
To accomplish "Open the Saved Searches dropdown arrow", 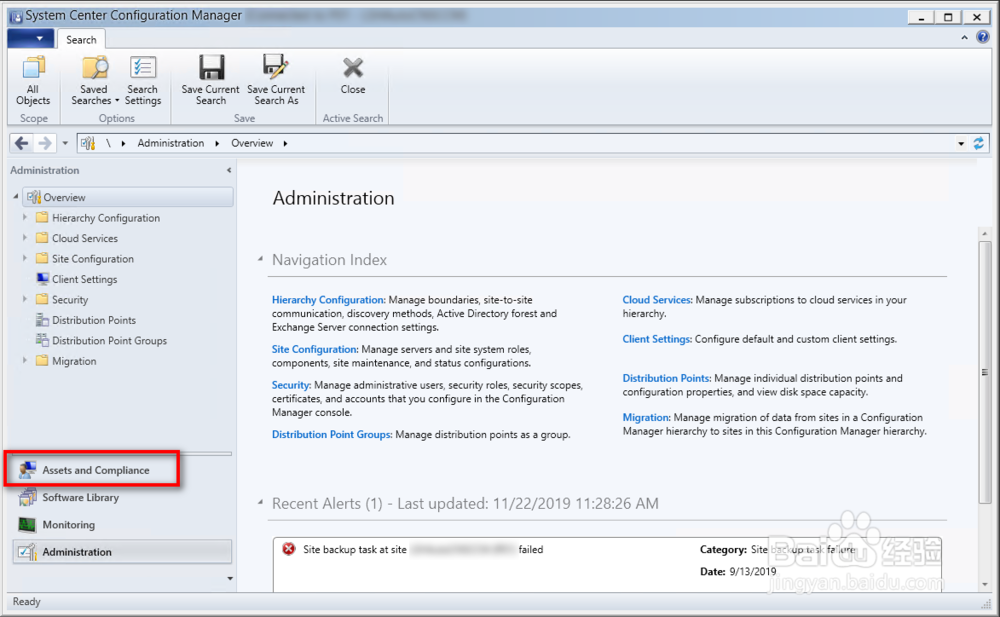I will tap(117, 101).
